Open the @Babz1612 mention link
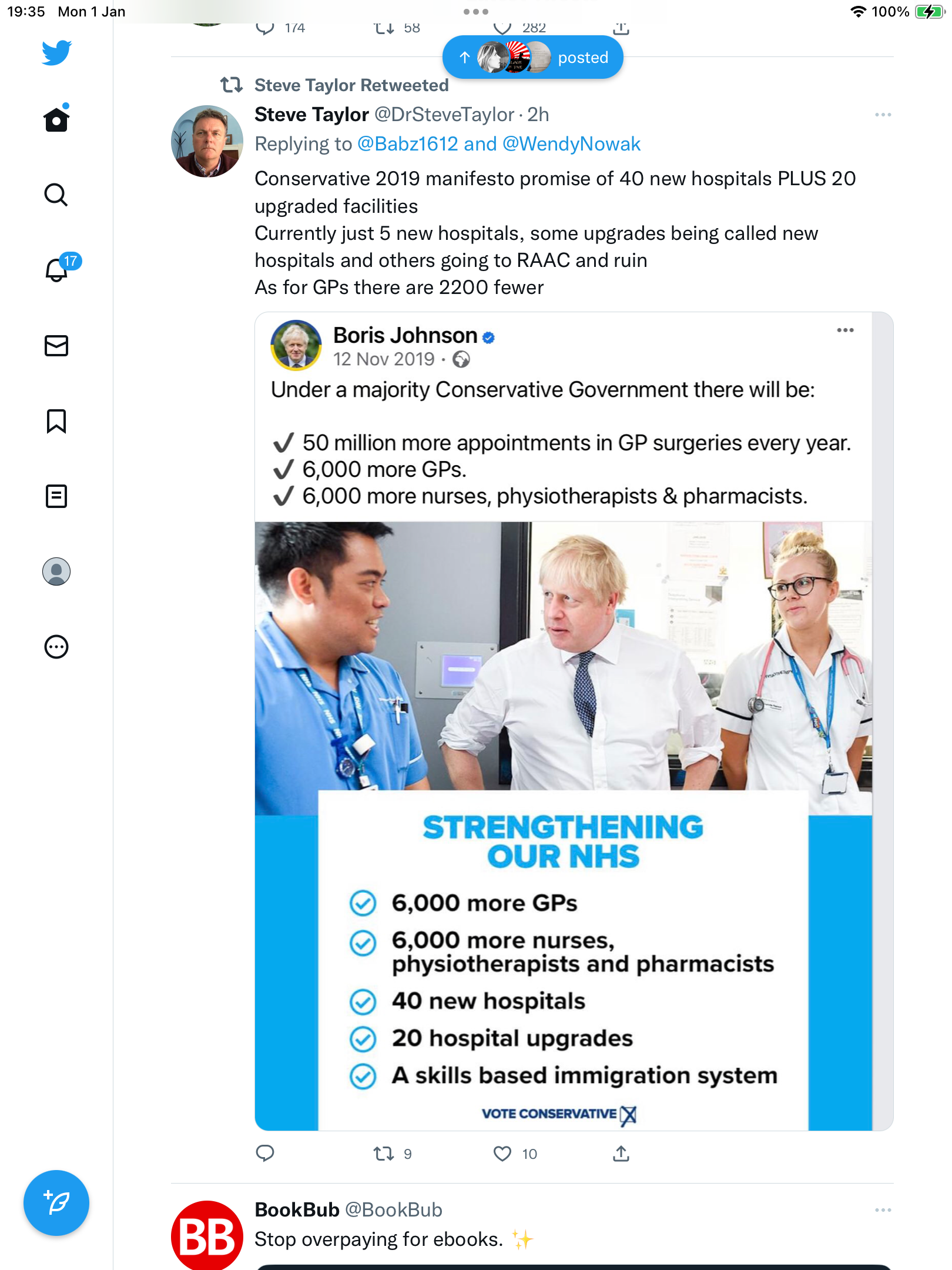This screenshot has width=952, height=1270. [407, 144]
